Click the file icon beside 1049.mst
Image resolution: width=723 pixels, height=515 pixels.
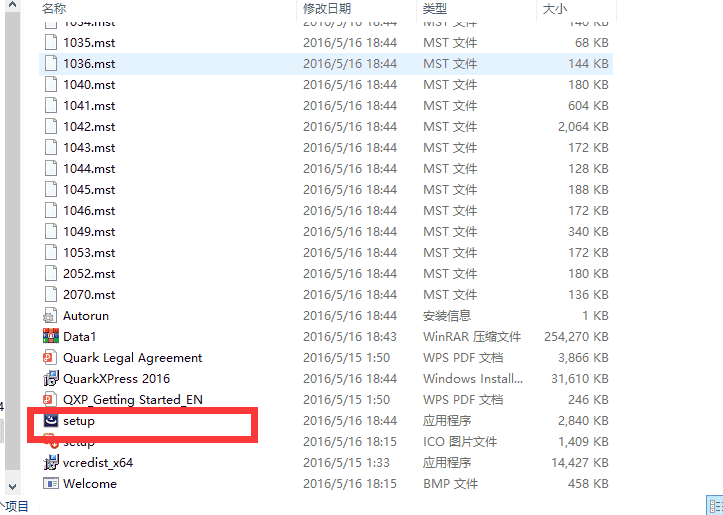click(51, 231)
